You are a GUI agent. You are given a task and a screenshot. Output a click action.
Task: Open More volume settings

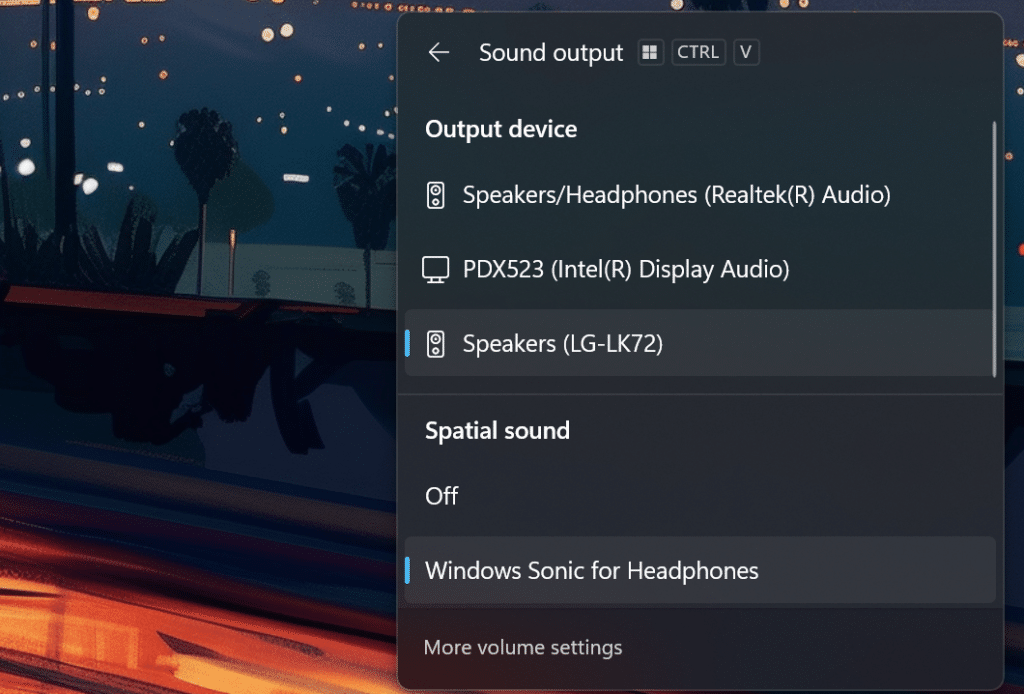coord(523,648)
